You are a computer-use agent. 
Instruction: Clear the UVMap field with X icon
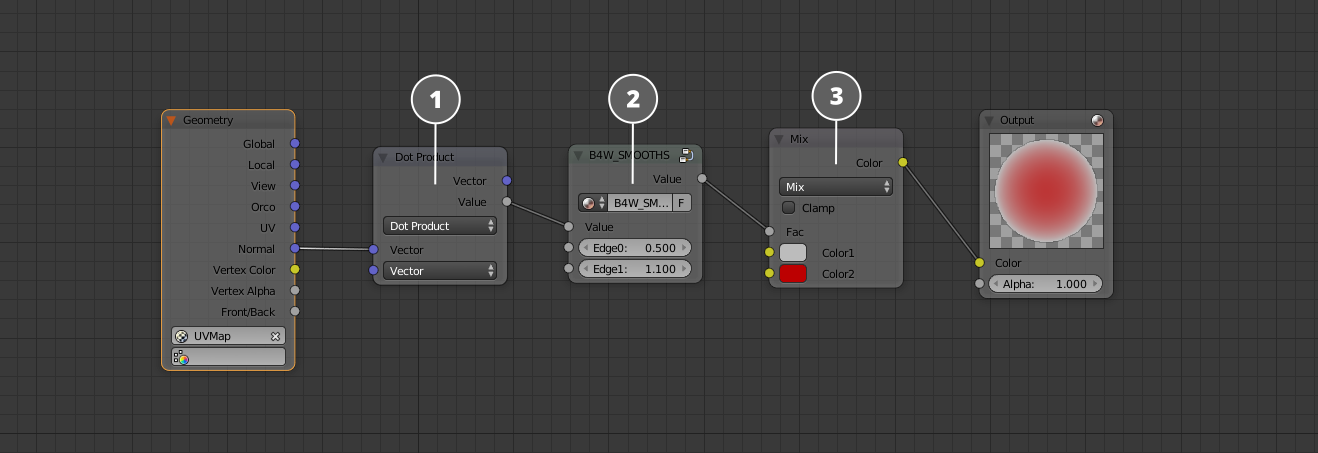[275, 336]
